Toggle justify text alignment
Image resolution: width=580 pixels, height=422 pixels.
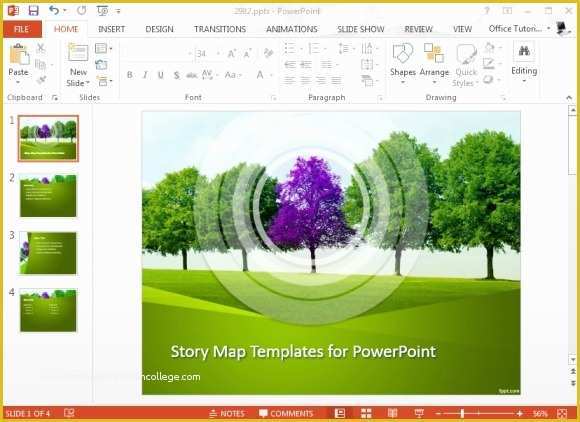[x=336, y=80]
